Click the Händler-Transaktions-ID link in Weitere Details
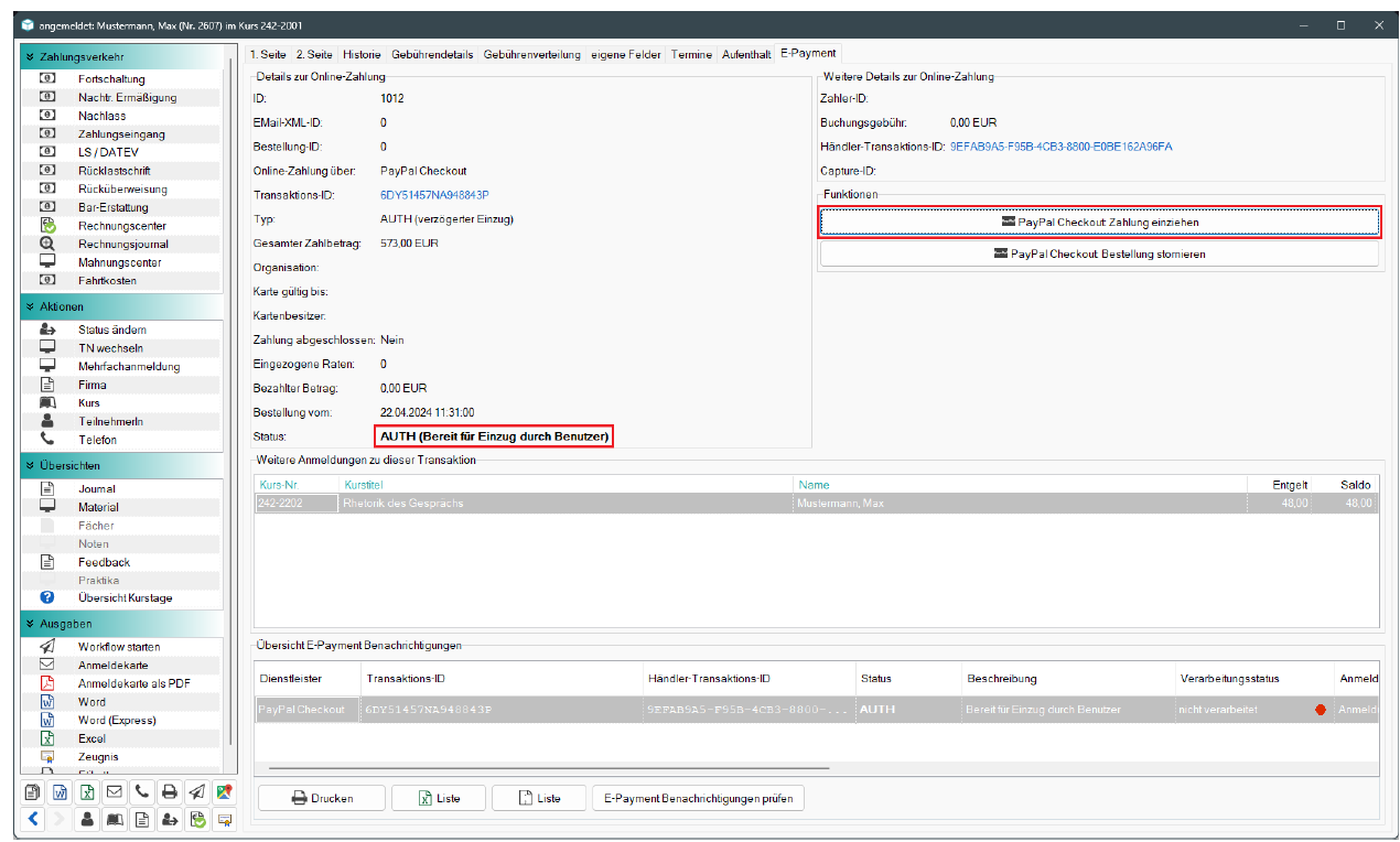 (x=1061, y=147)
